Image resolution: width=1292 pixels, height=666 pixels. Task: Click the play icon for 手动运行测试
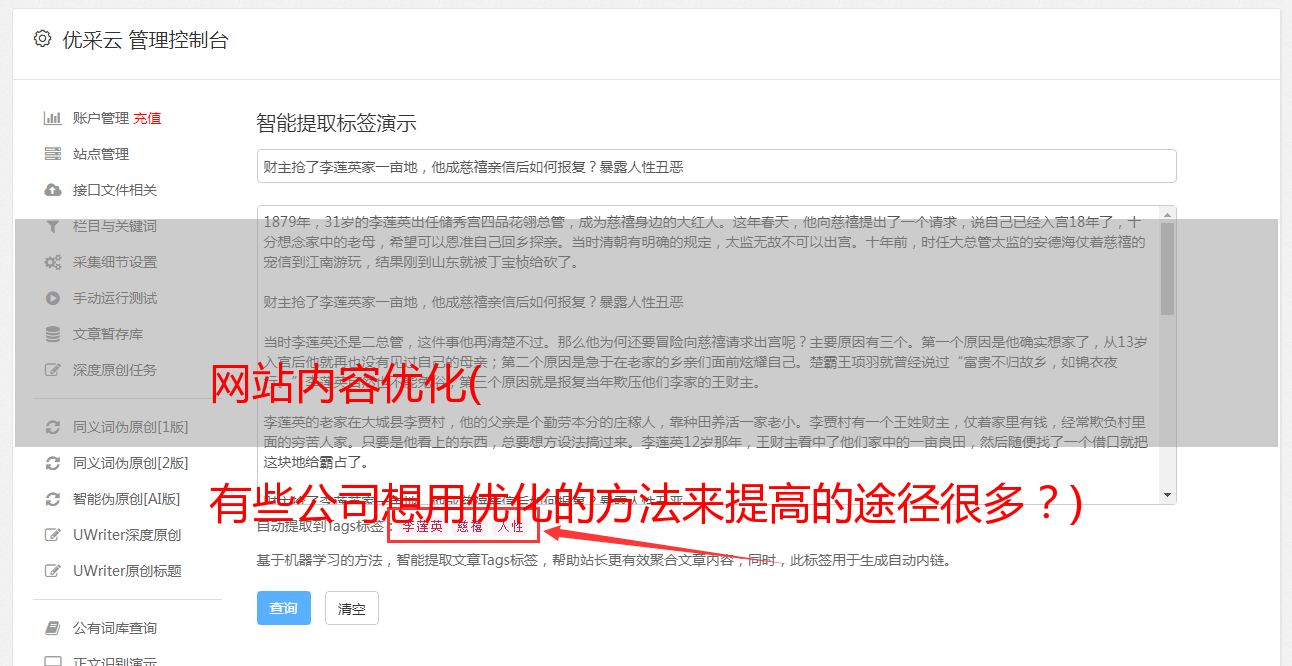[52, 298]
